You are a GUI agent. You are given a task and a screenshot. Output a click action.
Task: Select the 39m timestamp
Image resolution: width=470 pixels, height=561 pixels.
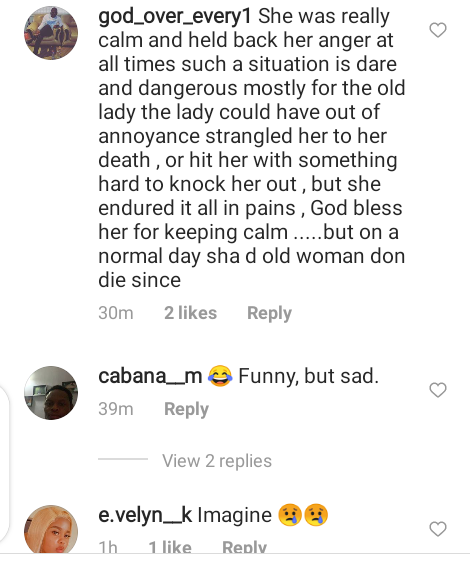[x=116, y=409]
